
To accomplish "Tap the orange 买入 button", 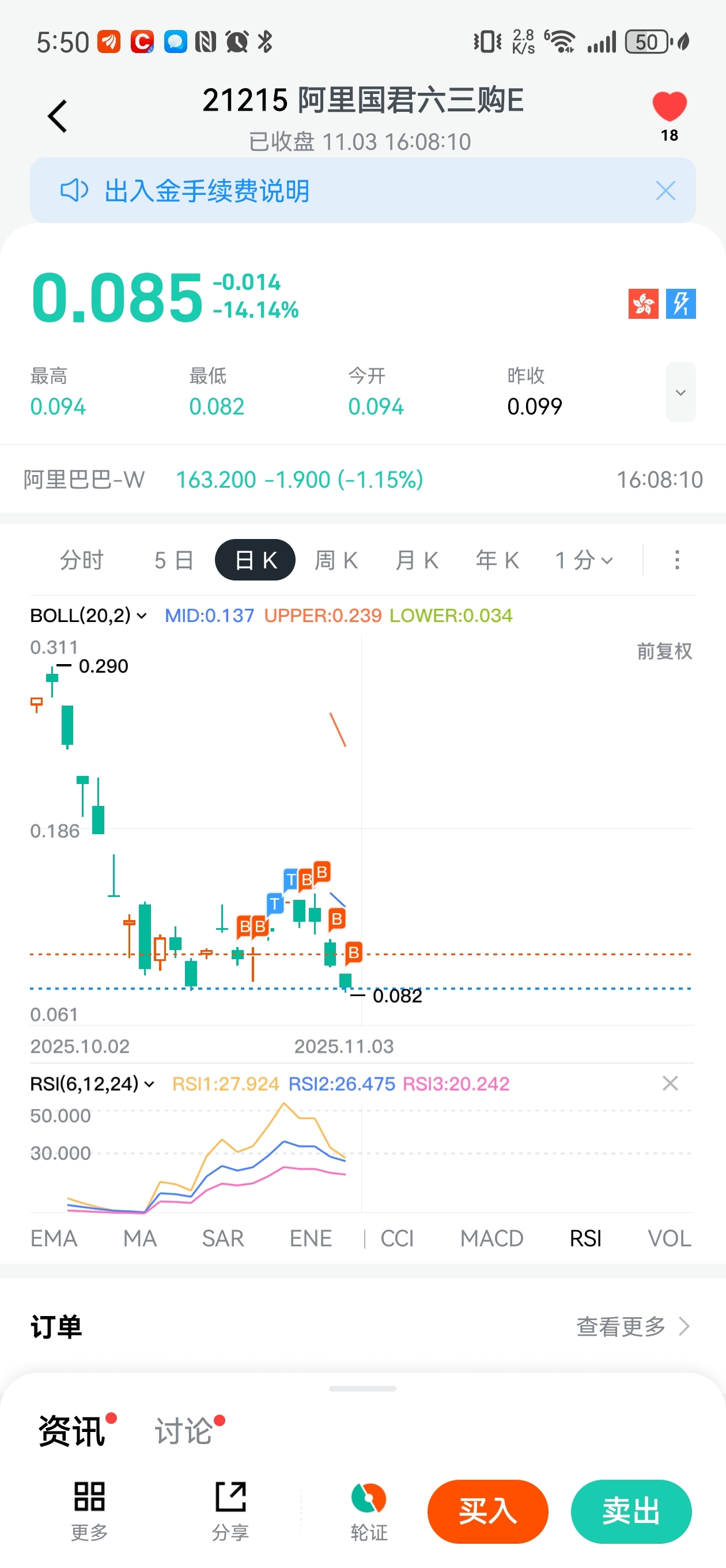I will tap(487, 1512).
